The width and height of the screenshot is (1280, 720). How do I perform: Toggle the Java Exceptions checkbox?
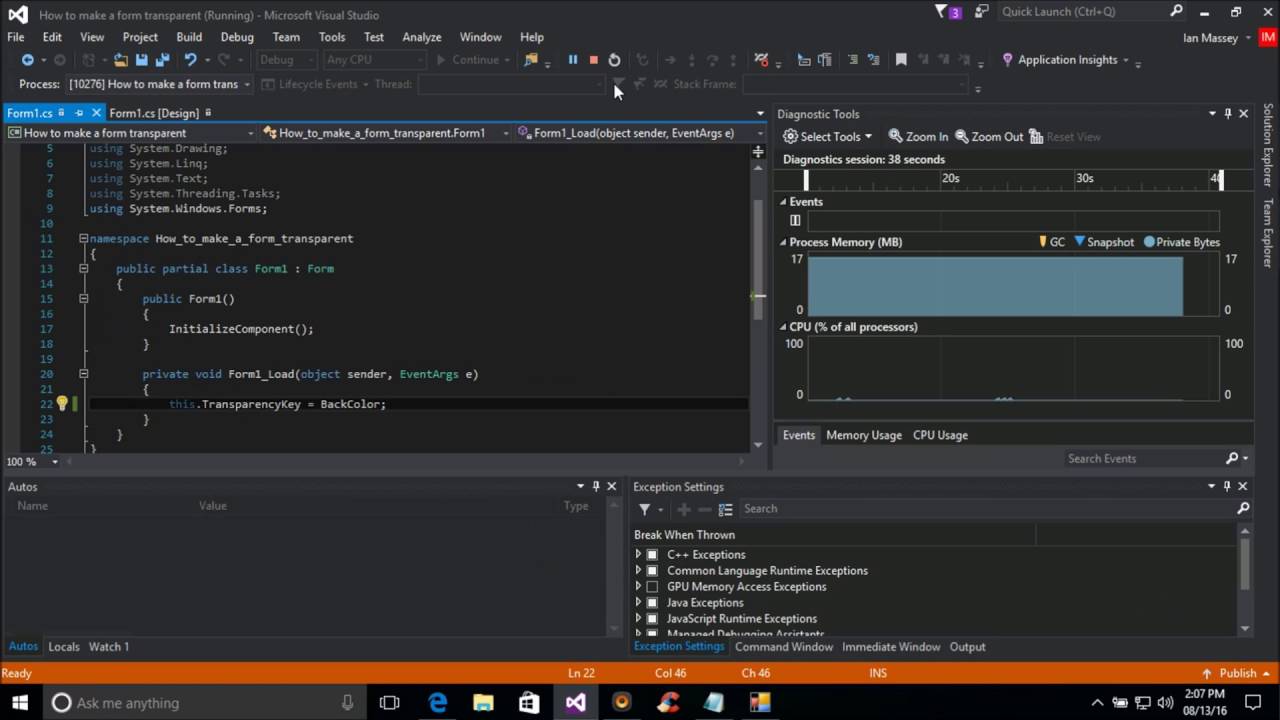tap(652, 603)
